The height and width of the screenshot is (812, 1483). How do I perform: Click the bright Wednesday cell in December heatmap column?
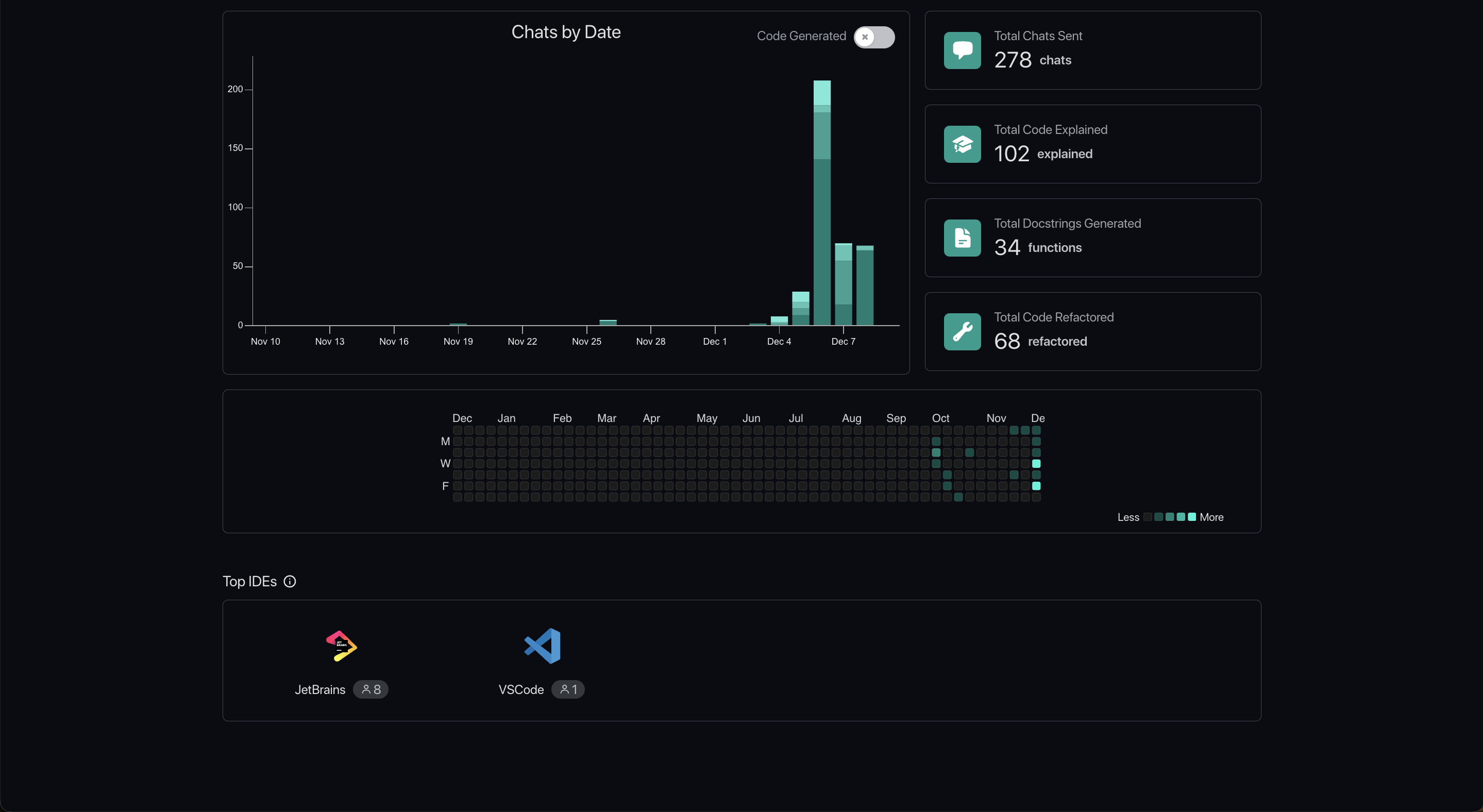tap(1036, 463)
